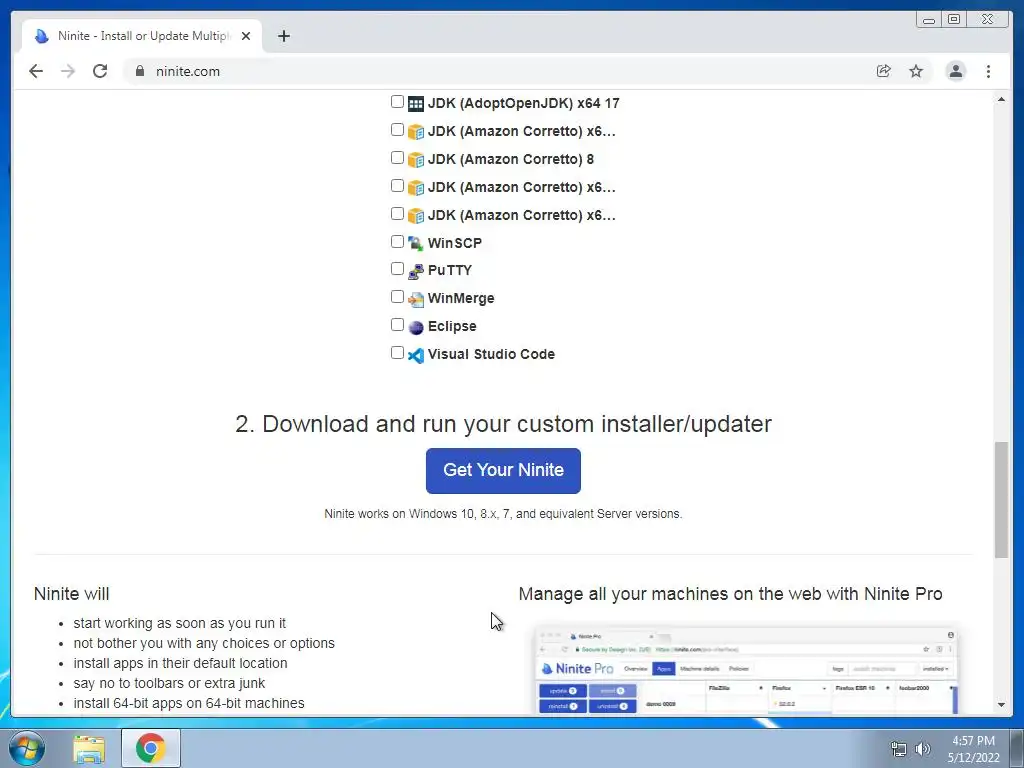Select the Visual Studio Code checkbox
Screen dimensions: 1024x768
tap(397, 353)
